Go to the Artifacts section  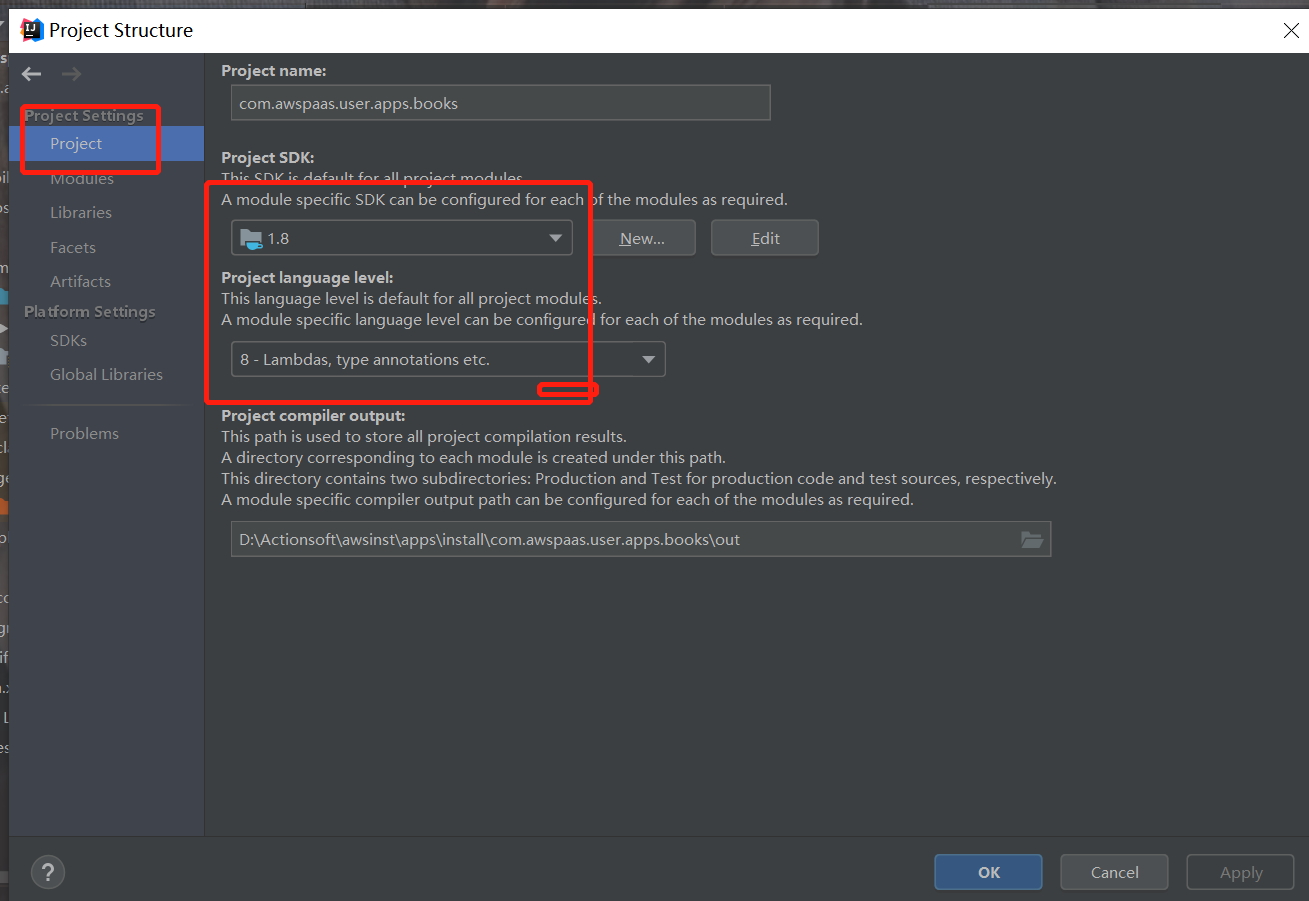80,281
